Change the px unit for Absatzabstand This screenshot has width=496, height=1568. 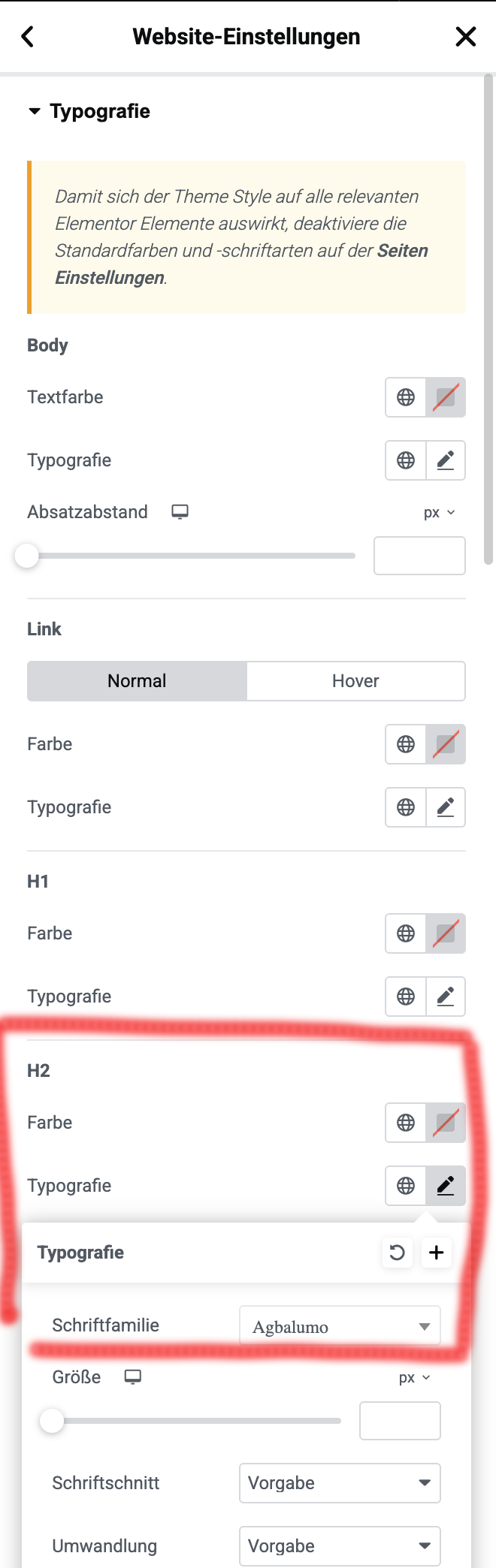coord(439,512)
